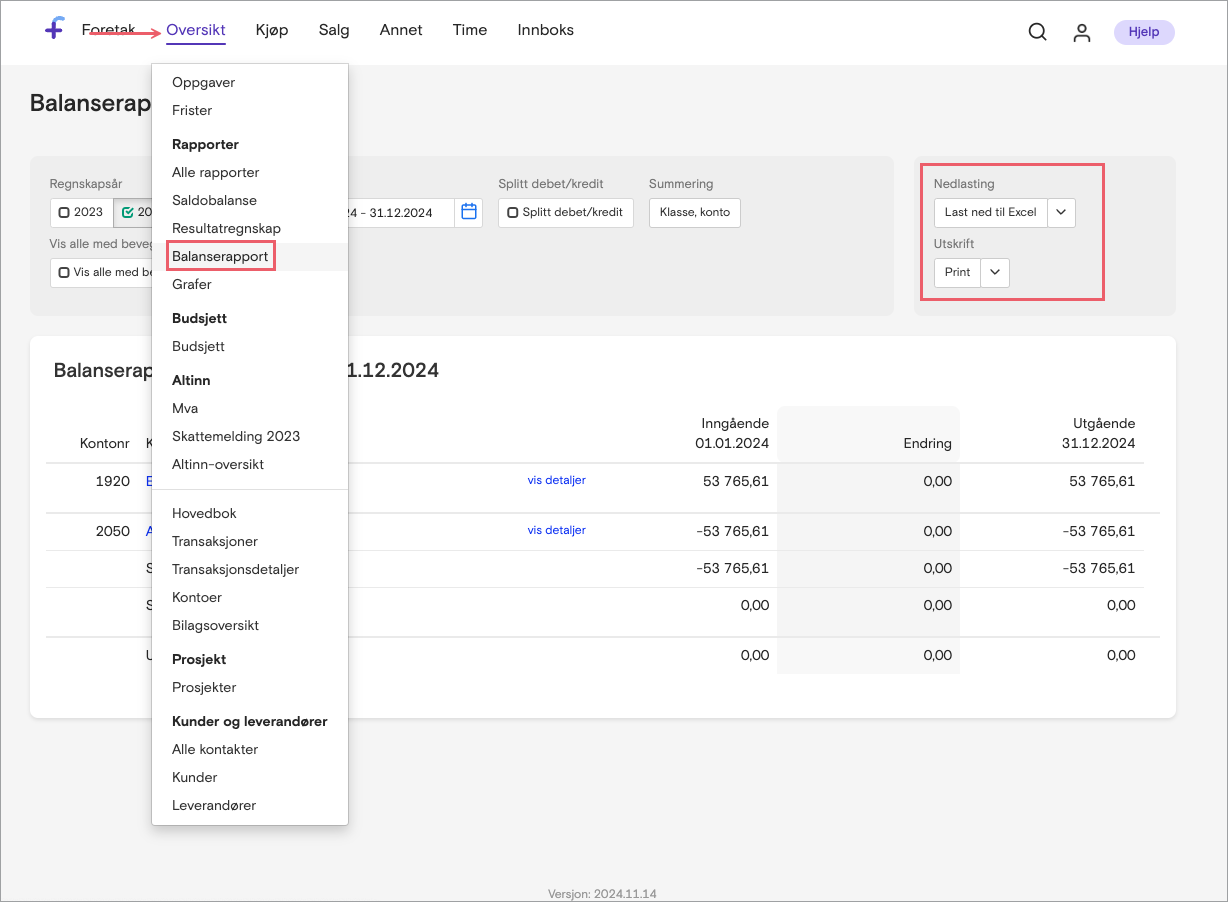The image size is (1228, 902).
Task: Expand the Print options dropdown arrow
Action: click(995, 272)
